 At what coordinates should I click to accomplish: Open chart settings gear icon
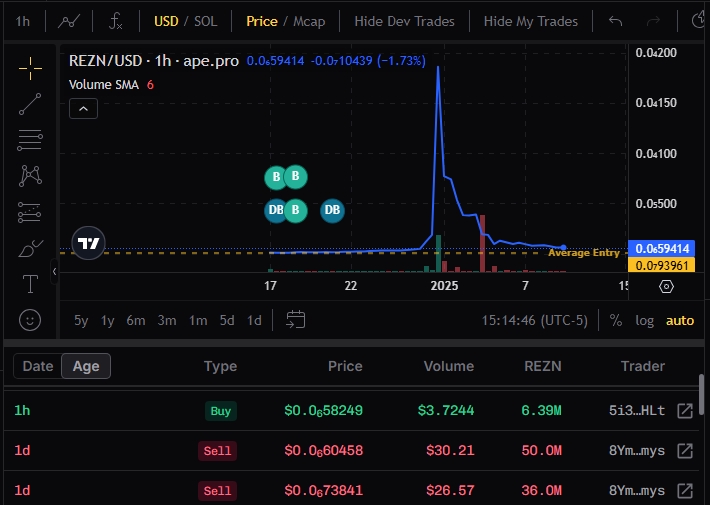point(667,287)
